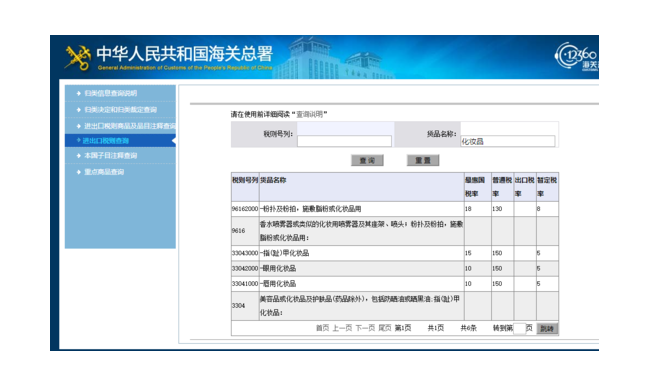The image size is (666, 373).
Task: Click the 跳转 jump button
Action: 547,328
